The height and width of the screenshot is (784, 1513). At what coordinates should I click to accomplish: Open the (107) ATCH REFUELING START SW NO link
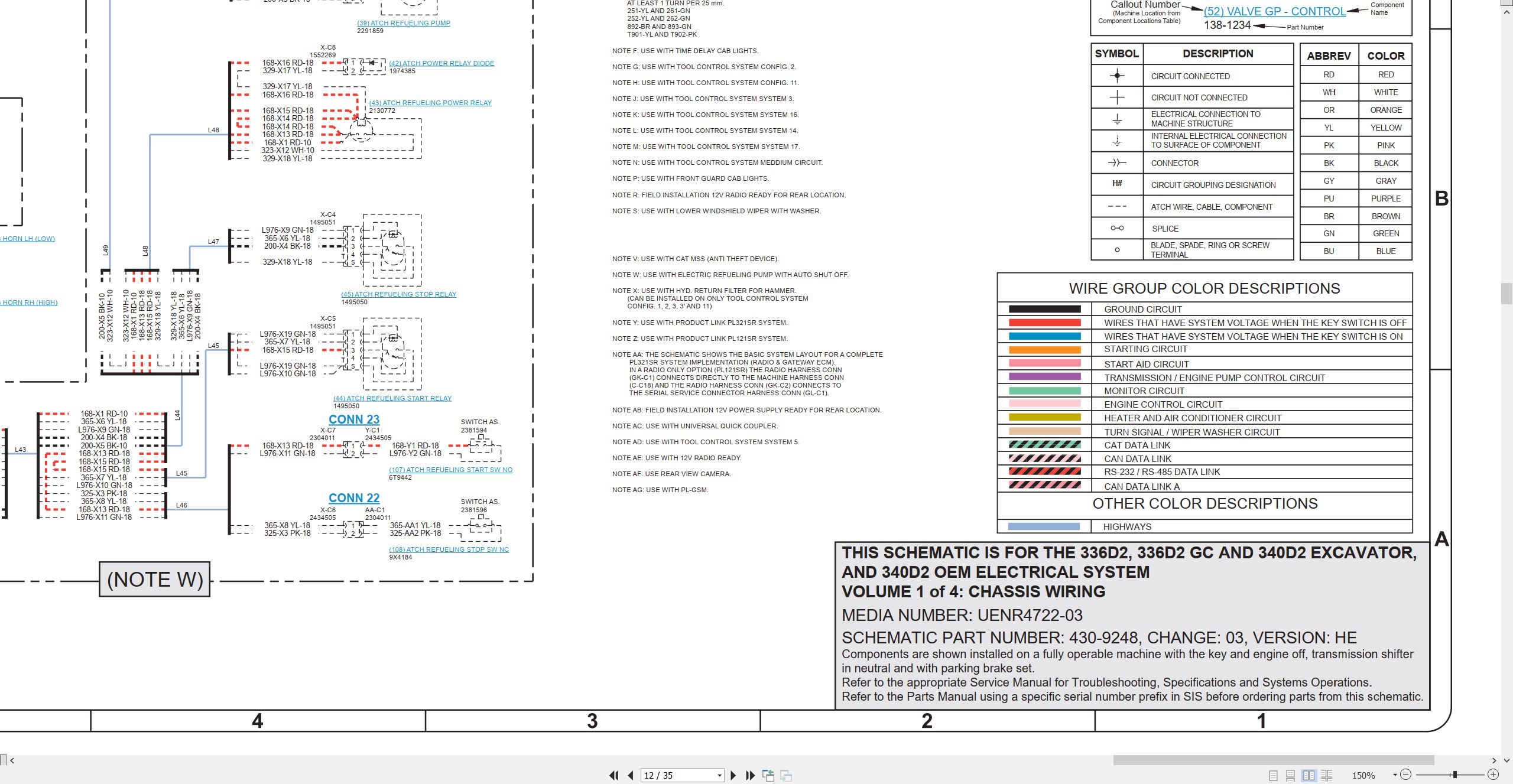click(450, 470)
